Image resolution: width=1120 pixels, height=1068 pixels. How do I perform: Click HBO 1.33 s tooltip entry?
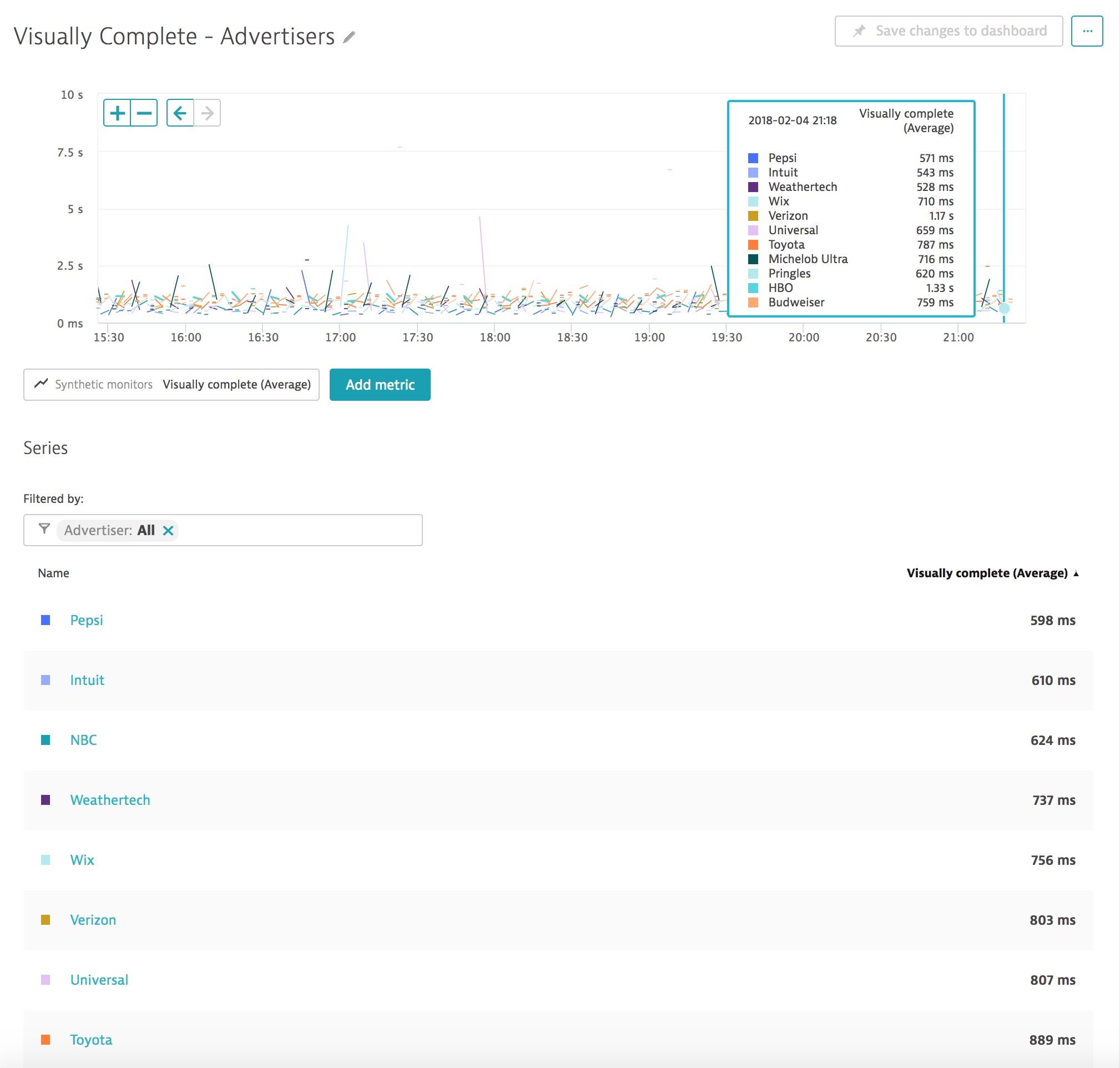coord(851,288)
